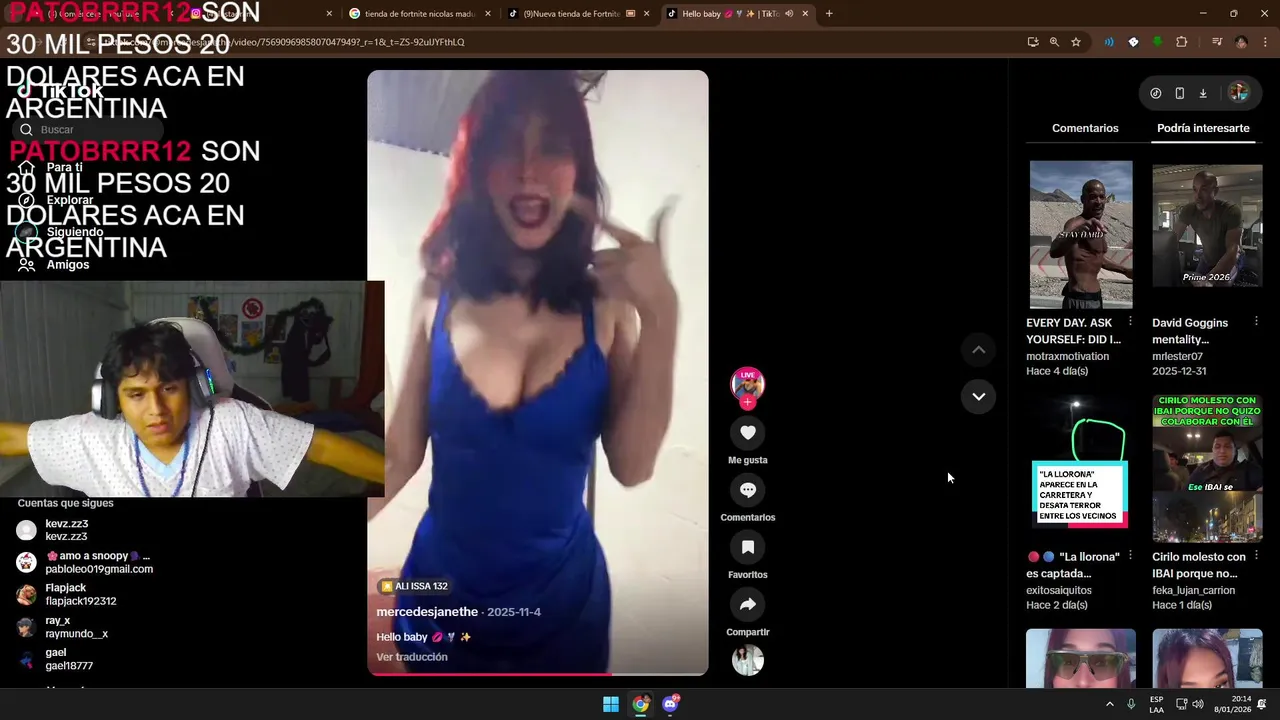
Task: Open the clock showing 20:14
Action: 1231,704
